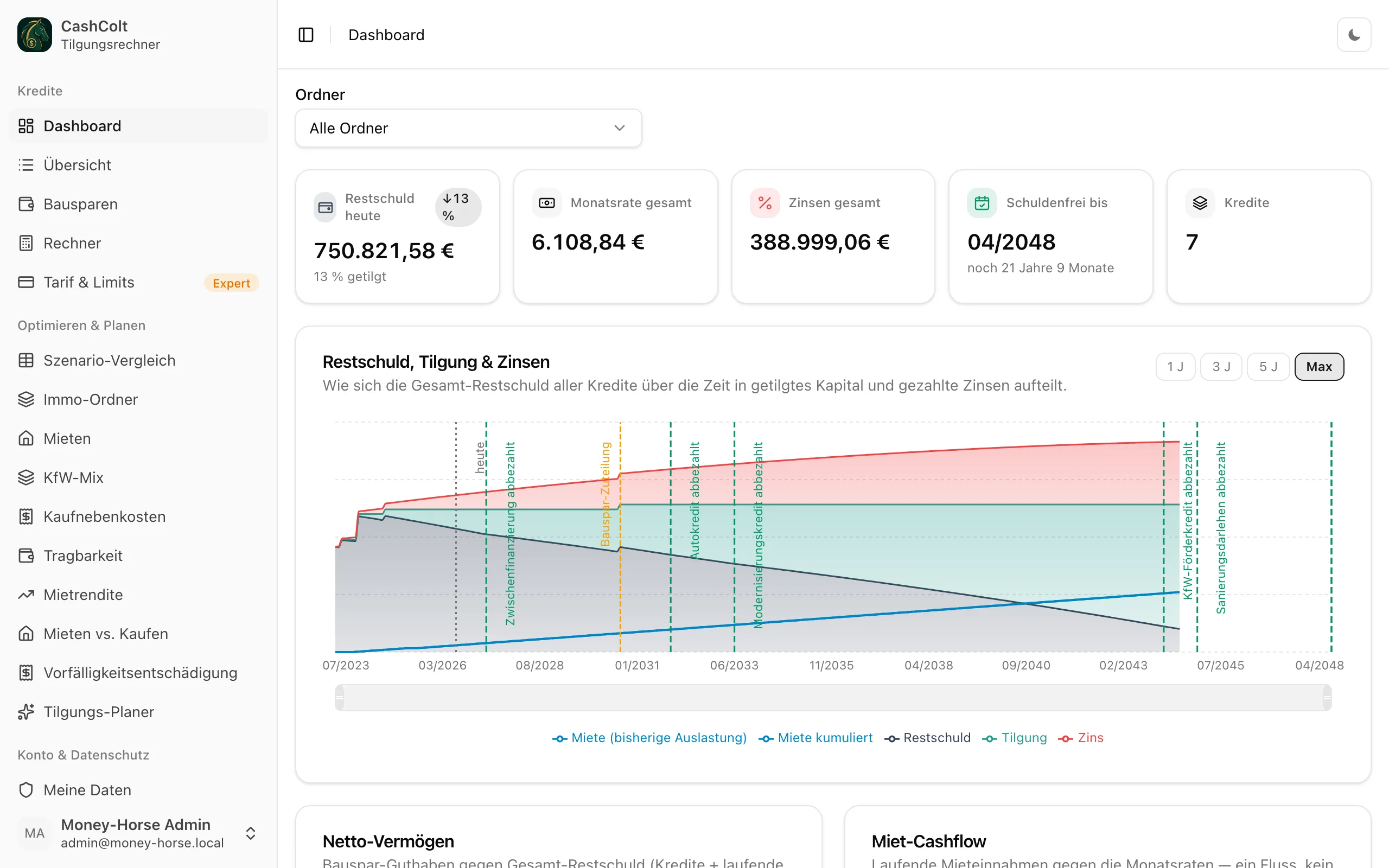Click the Sanierungsdarlehen abbezahlt marker label
The image size is (1389, 868).
[1221, 527]
